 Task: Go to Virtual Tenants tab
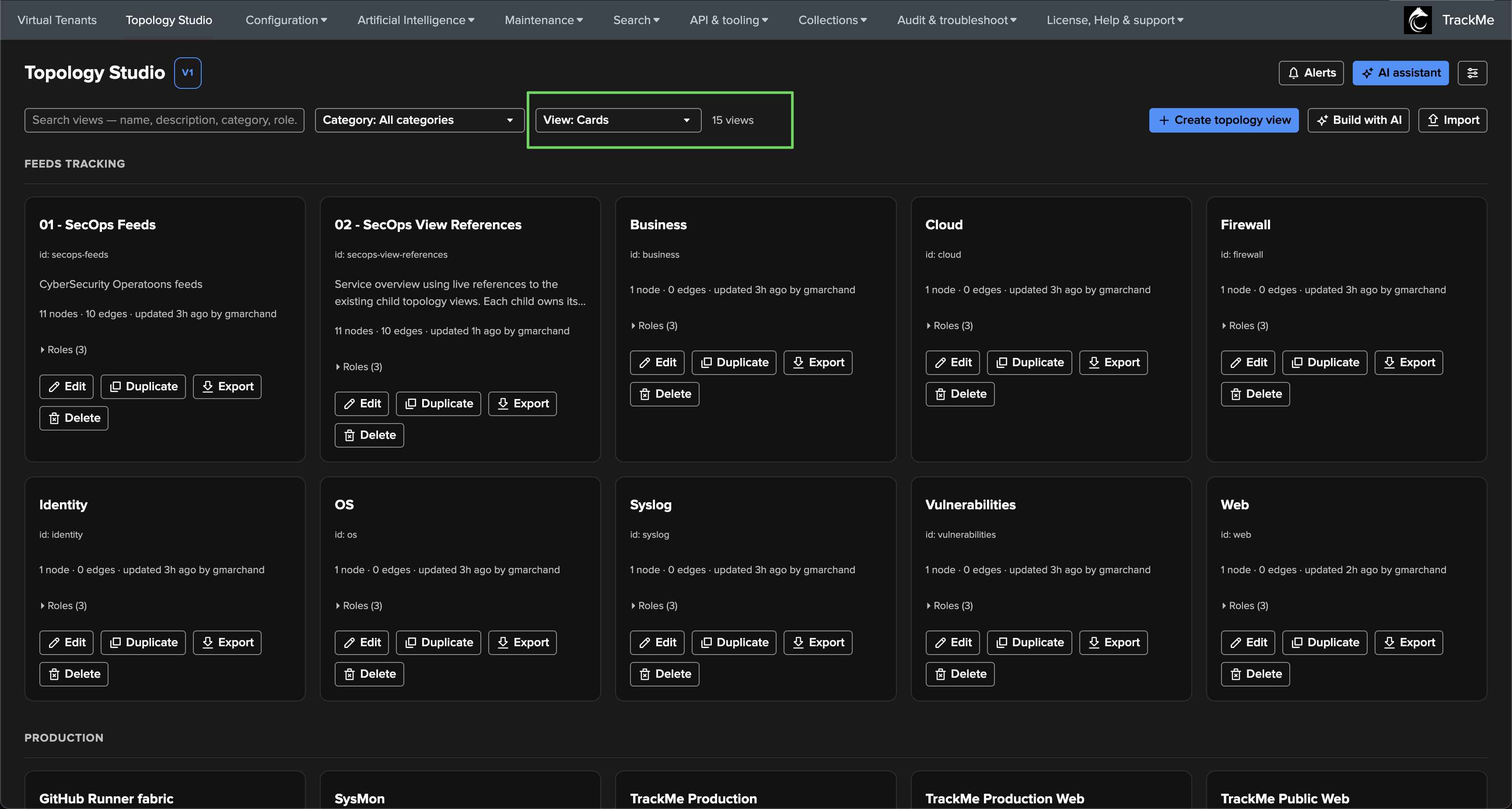[x=57, y=20]
